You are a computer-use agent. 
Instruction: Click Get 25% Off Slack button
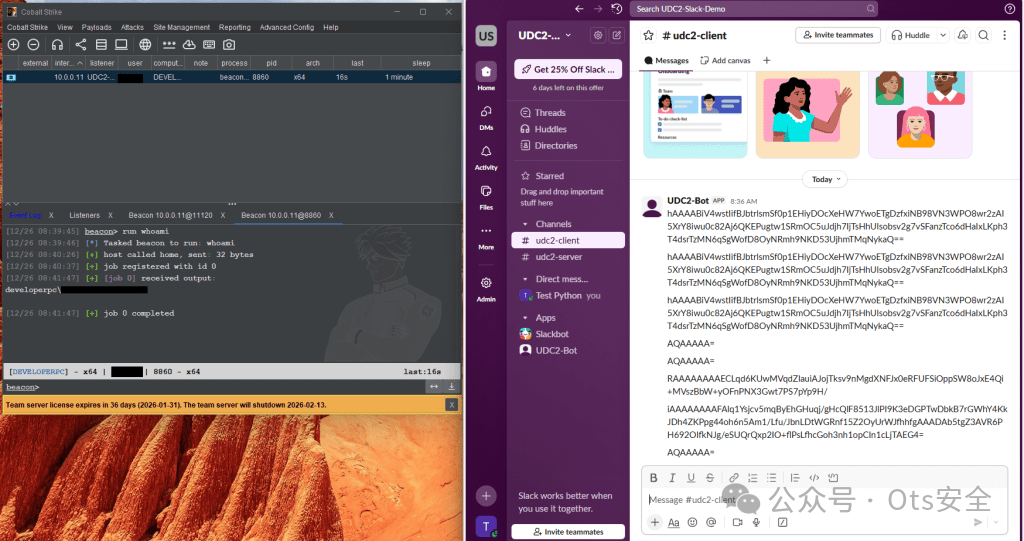click(568, 69)
